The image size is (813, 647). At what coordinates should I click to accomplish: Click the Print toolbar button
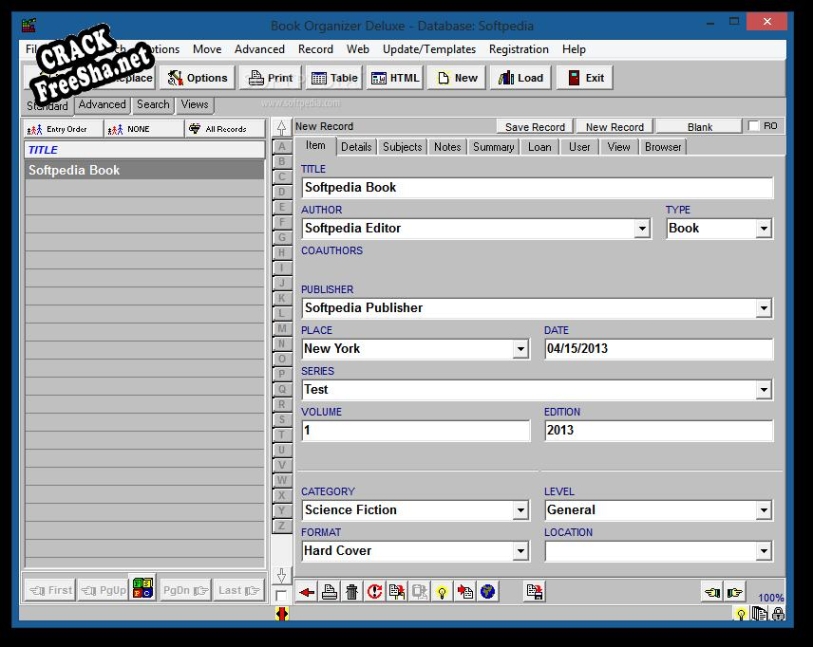(x=270, y=78)
